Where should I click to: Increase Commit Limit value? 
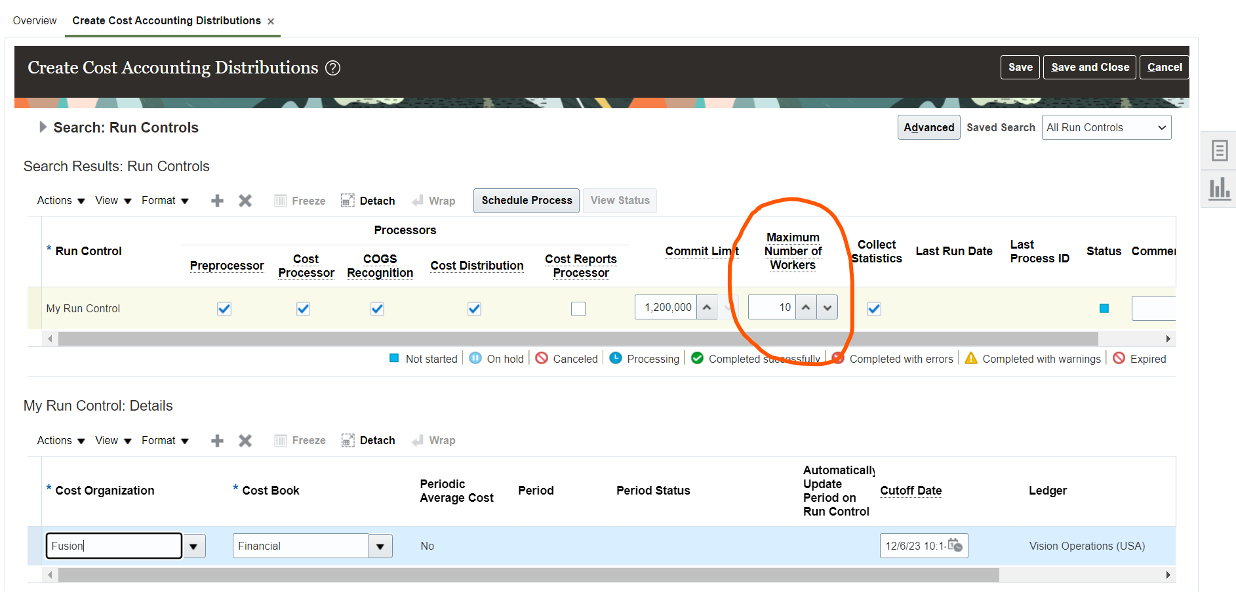[x=706, y=308]
